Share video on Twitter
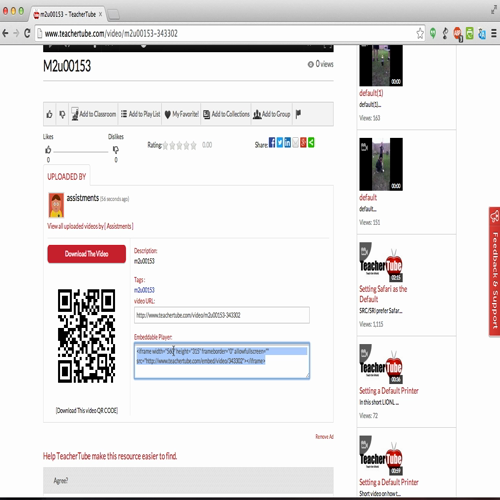 [x=280, y=143]
